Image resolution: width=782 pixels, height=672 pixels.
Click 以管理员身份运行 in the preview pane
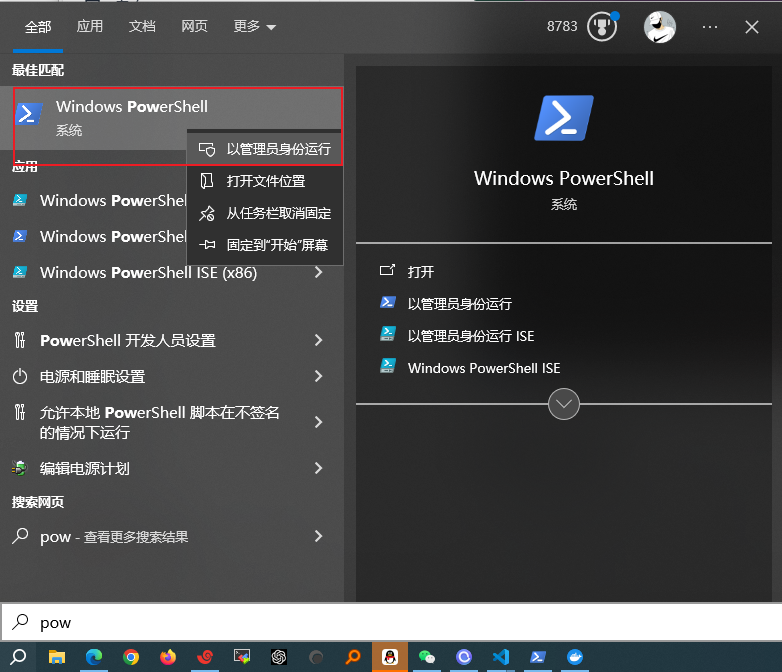coord(459,304)
